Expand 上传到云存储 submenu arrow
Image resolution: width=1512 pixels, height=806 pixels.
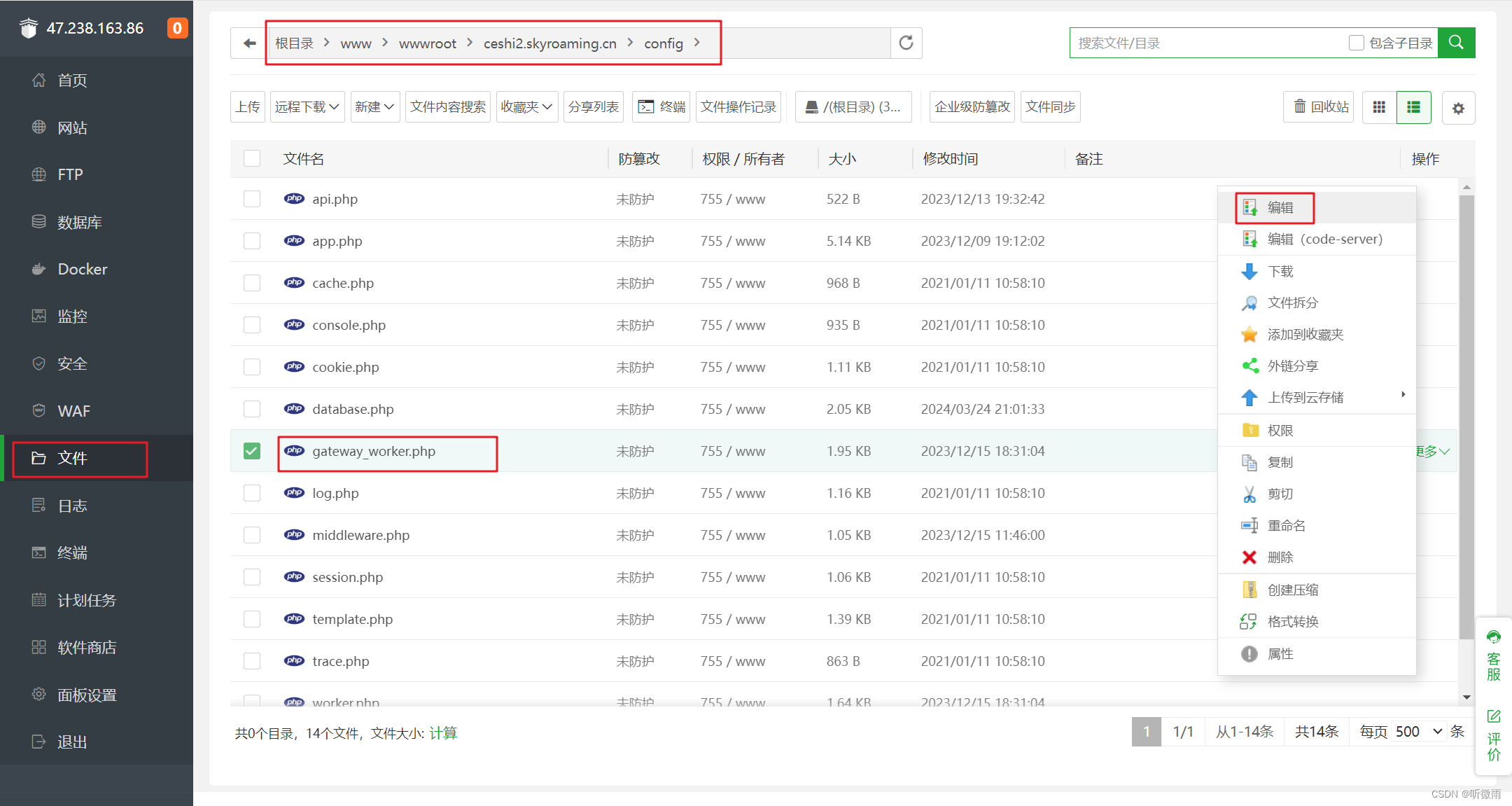pyautogui.click(x=1403, y=395)
